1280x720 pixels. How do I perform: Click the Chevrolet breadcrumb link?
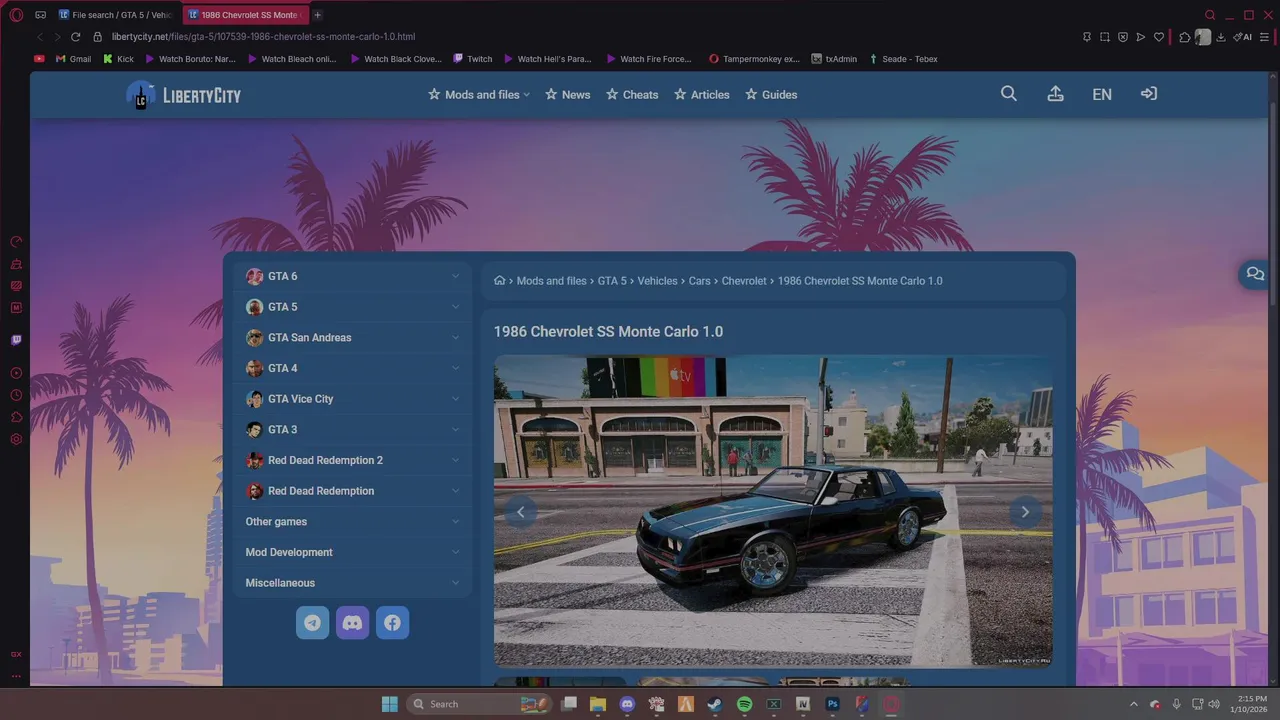pyautogui.click(x=744, y=281)
